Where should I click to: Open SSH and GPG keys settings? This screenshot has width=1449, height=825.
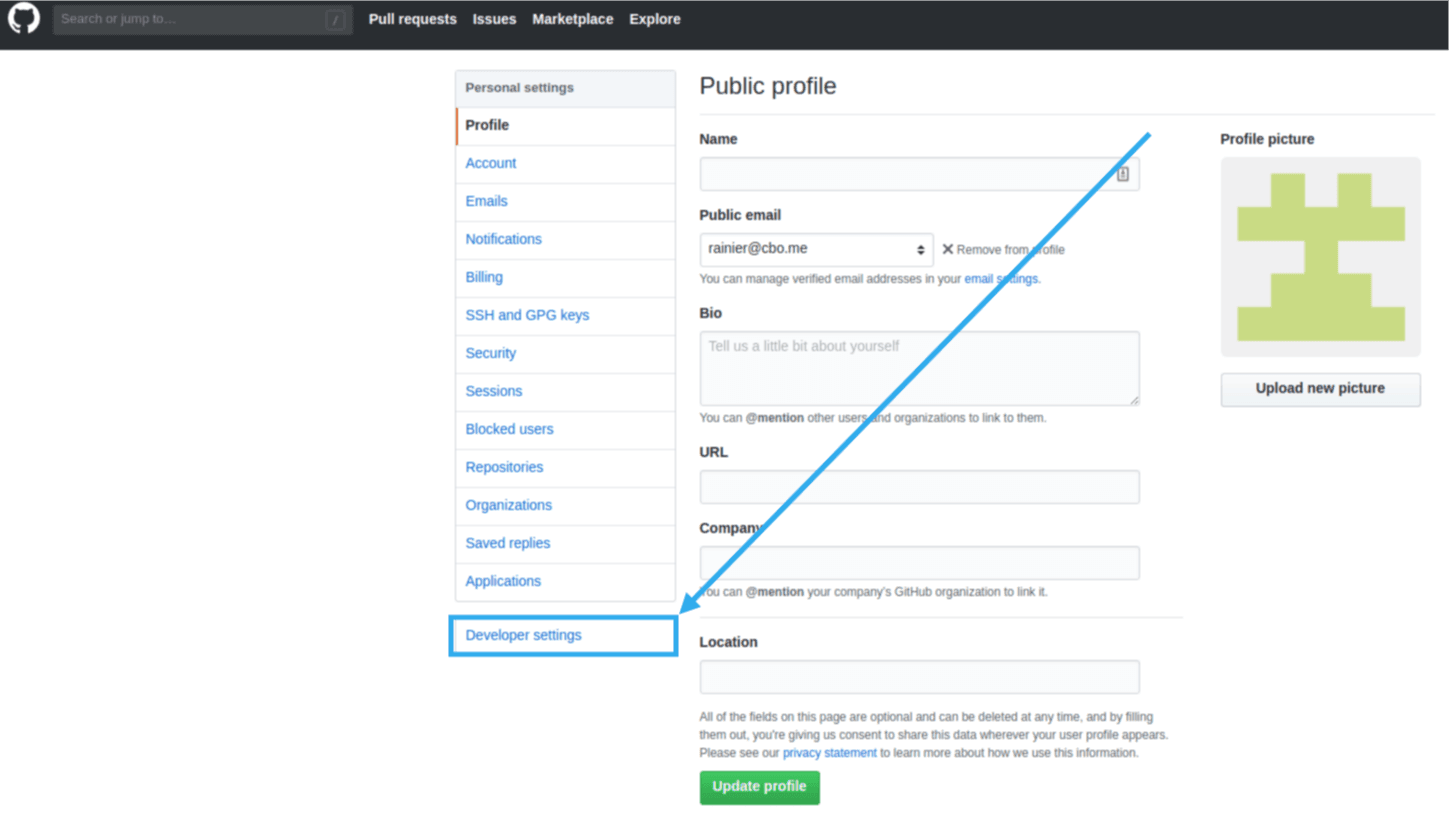point(565,316)
